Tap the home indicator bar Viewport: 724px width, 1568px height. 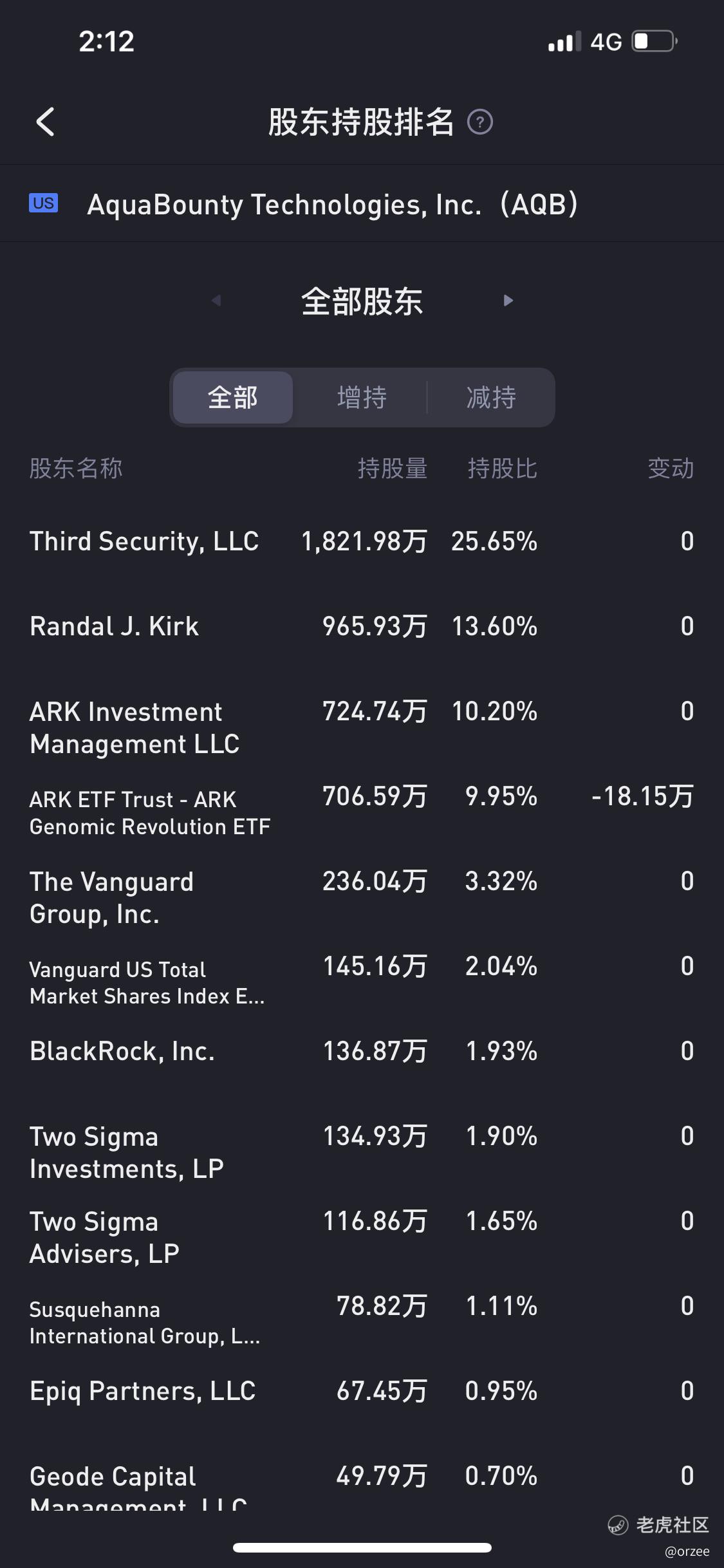tap(362, 1547)
